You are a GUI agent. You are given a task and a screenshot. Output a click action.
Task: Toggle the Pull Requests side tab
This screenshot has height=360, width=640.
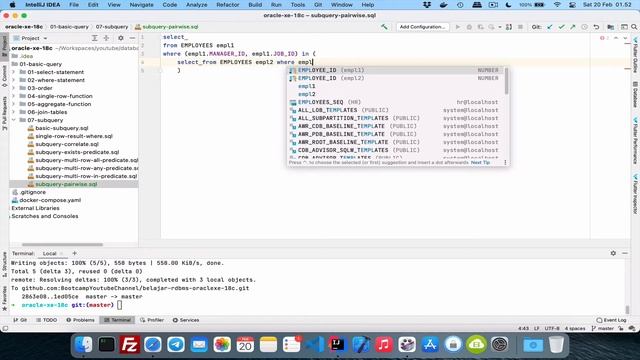(4, 113)
